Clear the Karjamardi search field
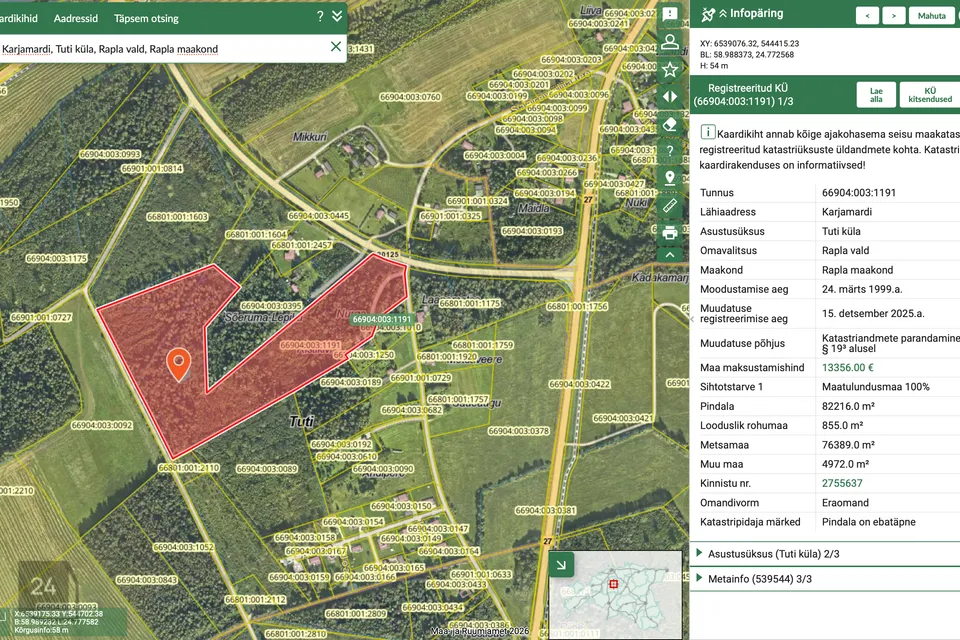The height and width of the screenshot is (640, 960). point(336,47)
